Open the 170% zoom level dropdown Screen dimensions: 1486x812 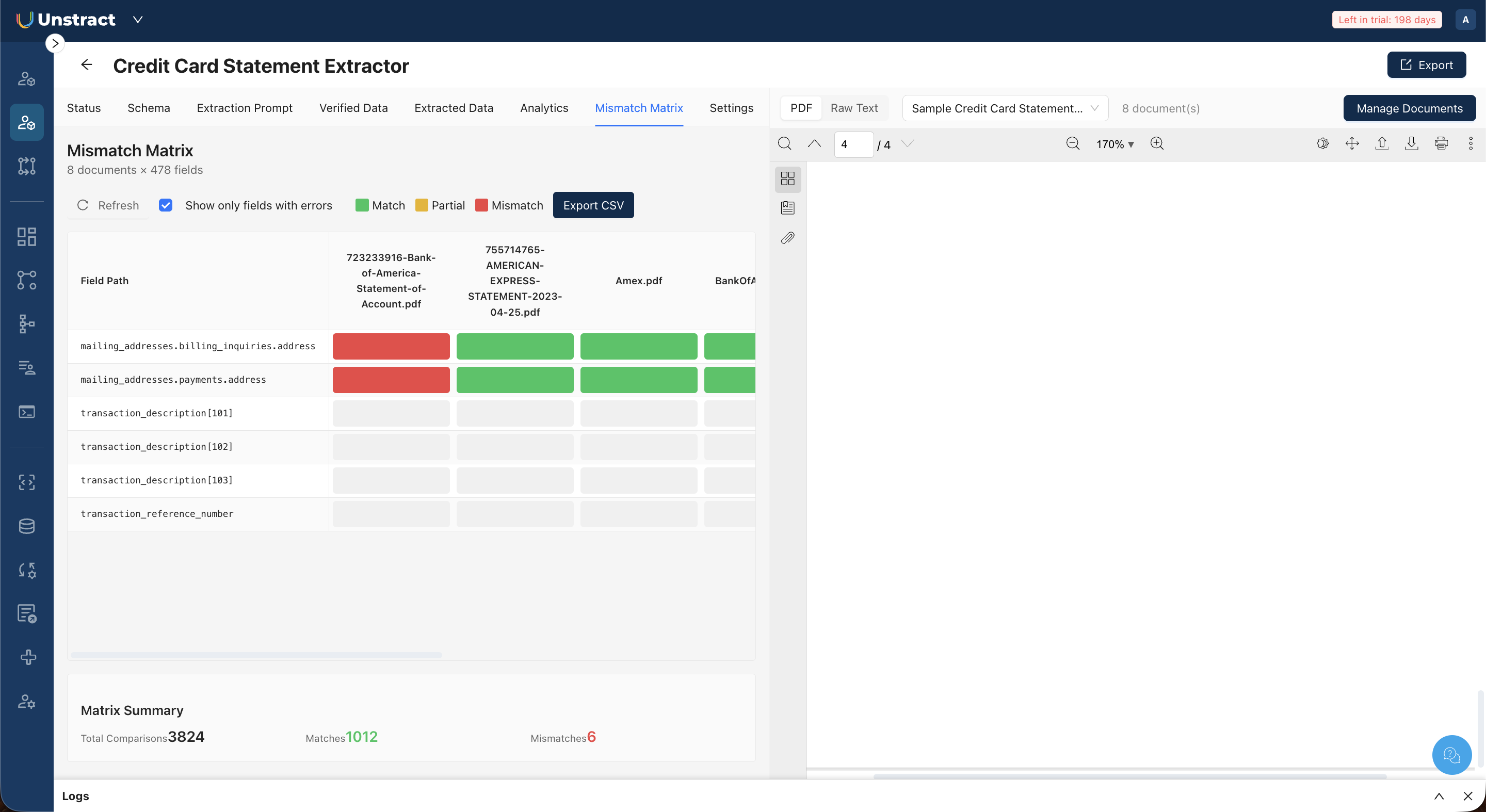pyautogui.click(x=1115, y=144)
